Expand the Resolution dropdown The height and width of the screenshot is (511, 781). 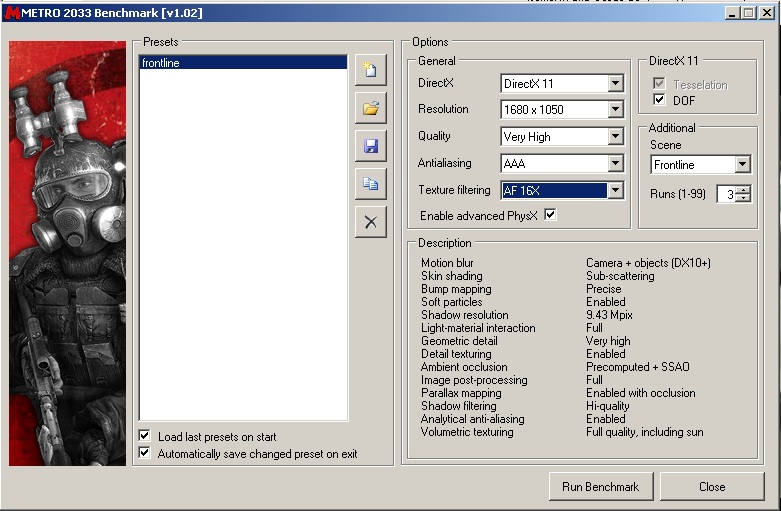pyautogui.click(x=615, y=110)
